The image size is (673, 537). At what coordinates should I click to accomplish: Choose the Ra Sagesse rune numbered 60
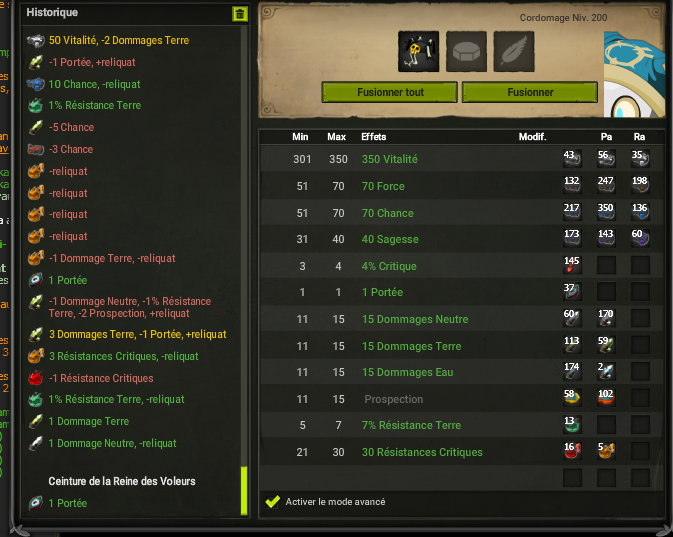pos(640,238)
